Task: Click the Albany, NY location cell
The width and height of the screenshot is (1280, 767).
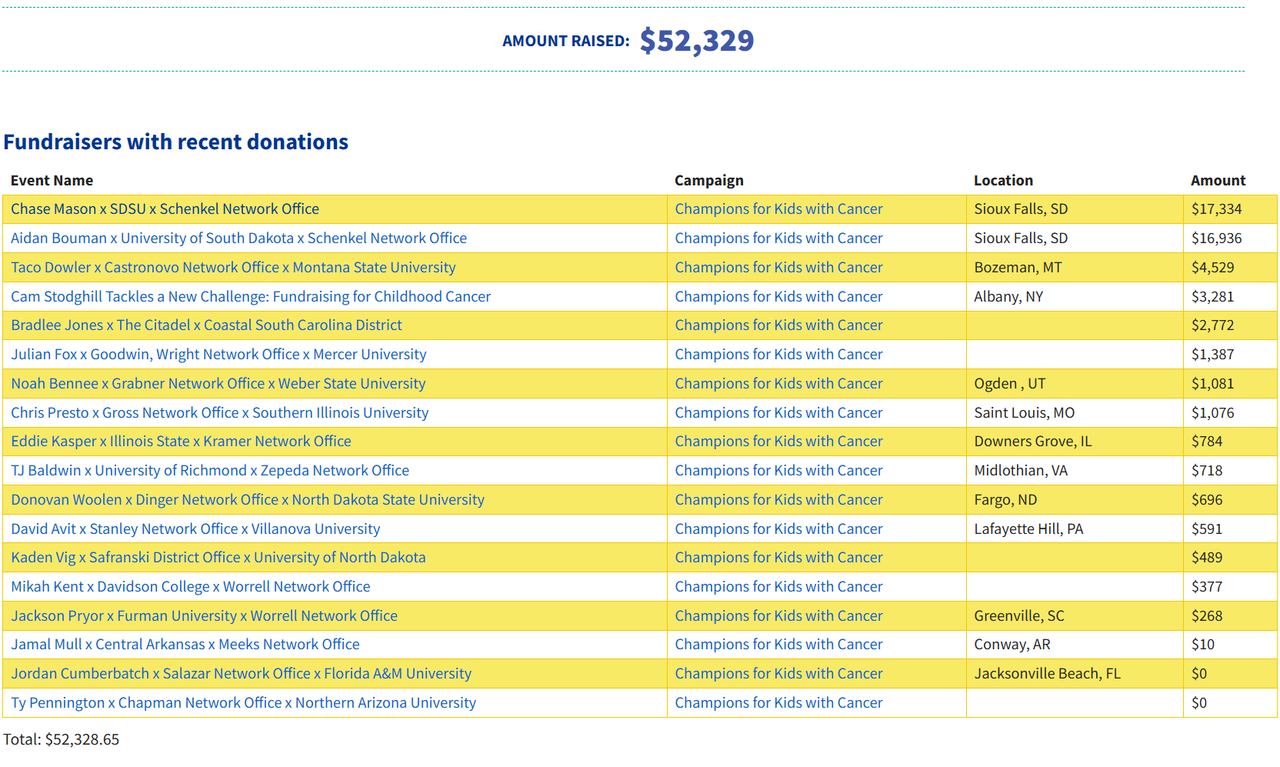Action: [1075, 296]
